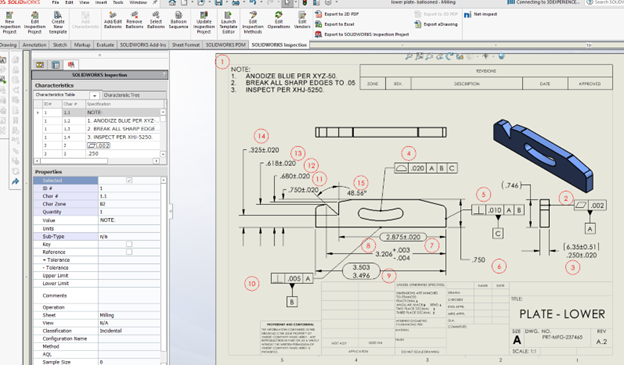
Task: Switch to the Annotation tab
Action: [x=35, y=45]
